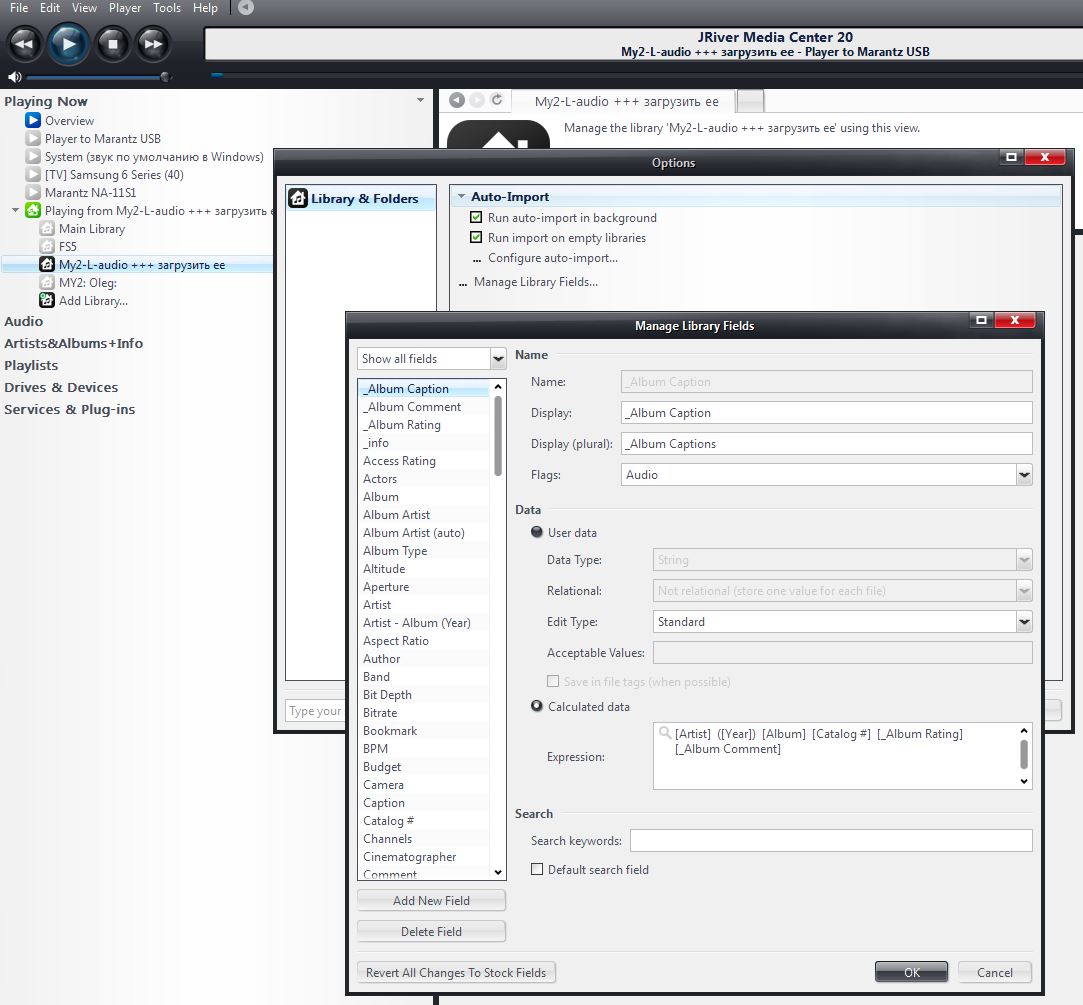Click Revert All Changes To Stock Fields

click(456, 973)
